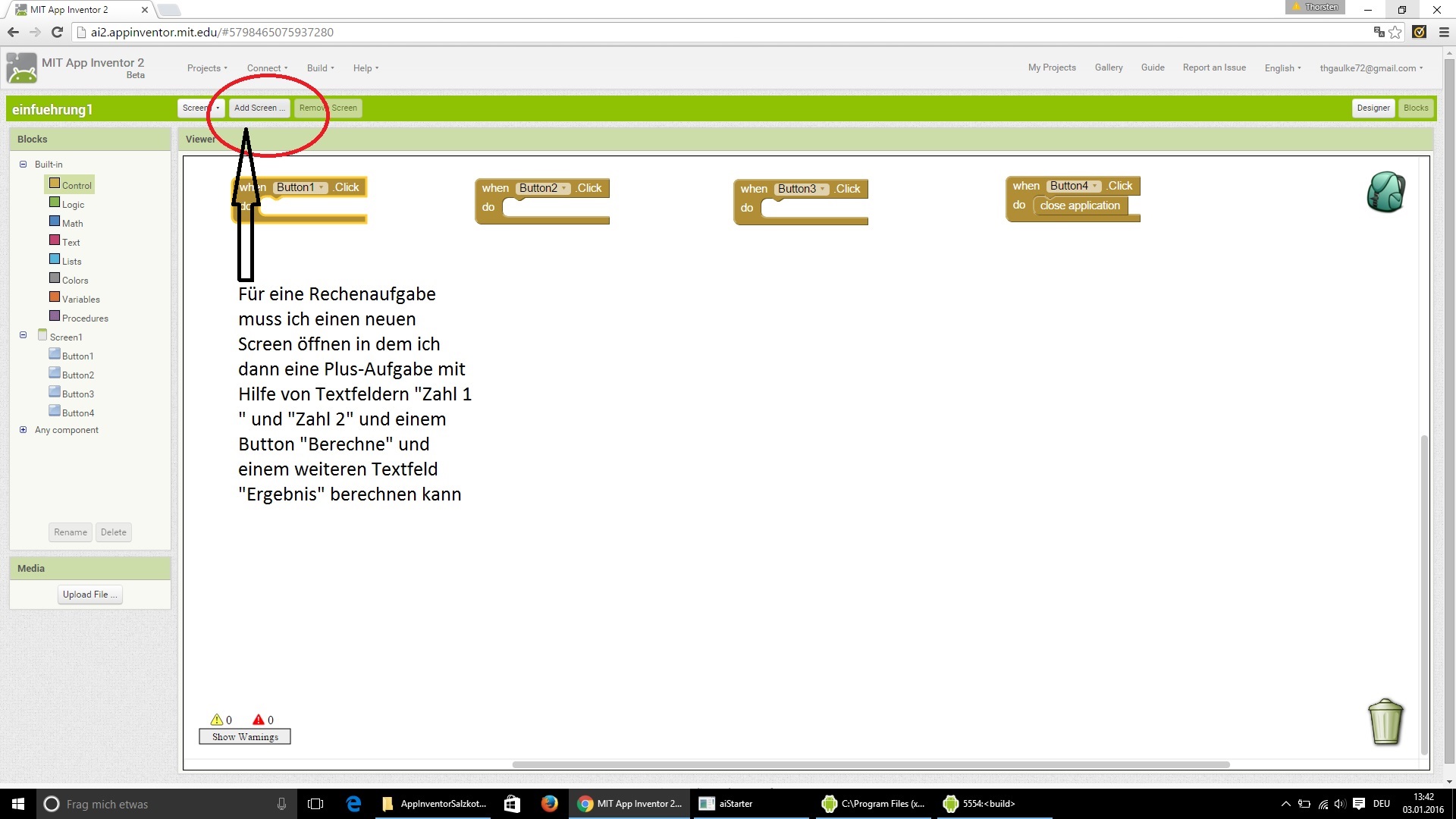Open the Button4 dropdown in the event block

[1074, 186]
